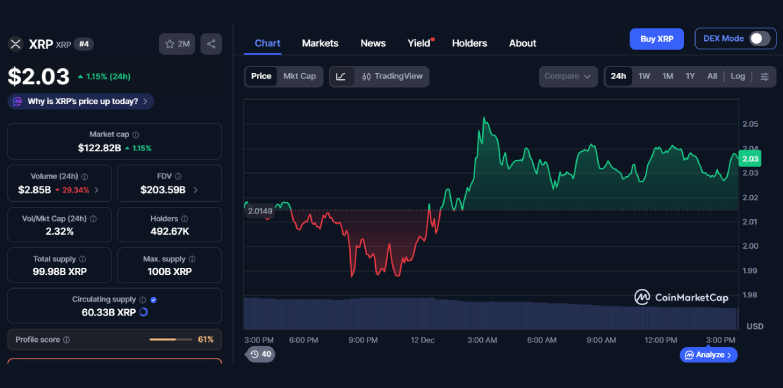Image resolution: width=783 pixels, height=388 pixels.
Task: Click the Holders info icon
Action: [x=185, y=219]
